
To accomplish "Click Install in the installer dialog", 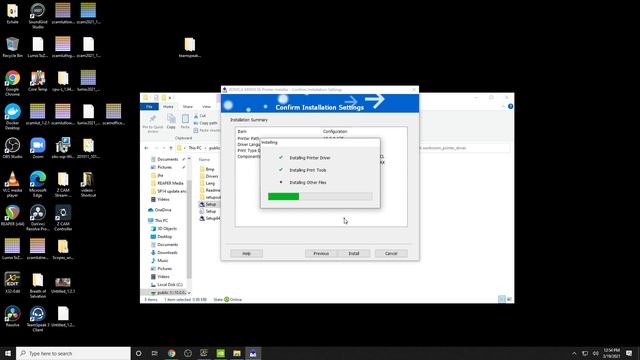I will (x=354, y=253).
